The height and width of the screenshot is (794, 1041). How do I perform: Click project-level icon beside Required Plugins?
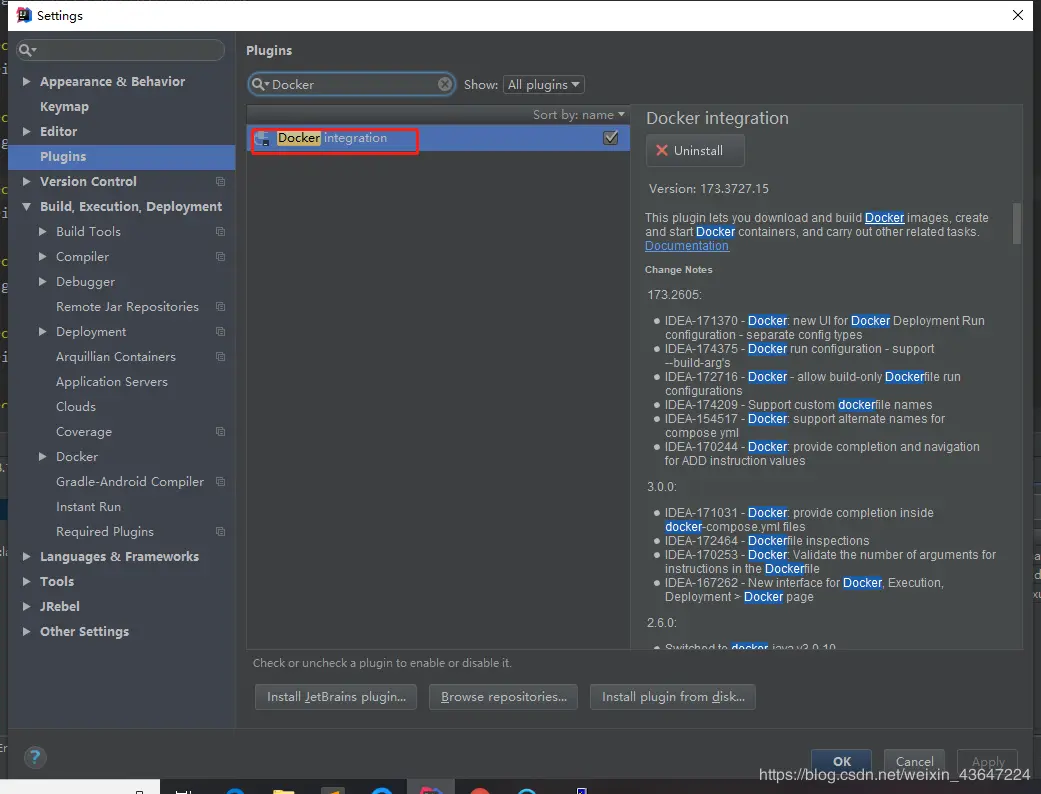pos(220,532)
